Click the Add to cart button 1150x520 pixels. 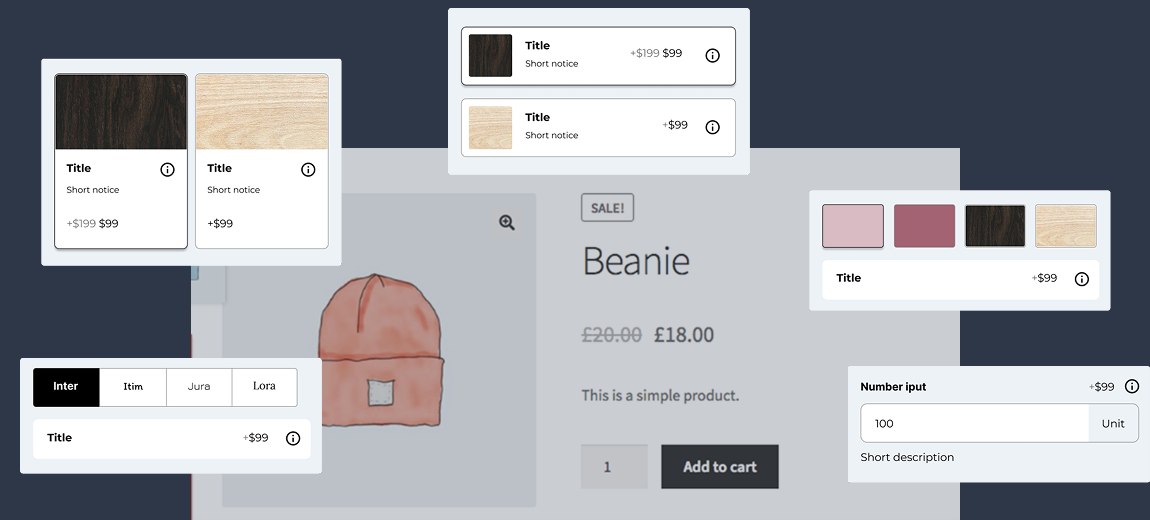pos(719,467)
